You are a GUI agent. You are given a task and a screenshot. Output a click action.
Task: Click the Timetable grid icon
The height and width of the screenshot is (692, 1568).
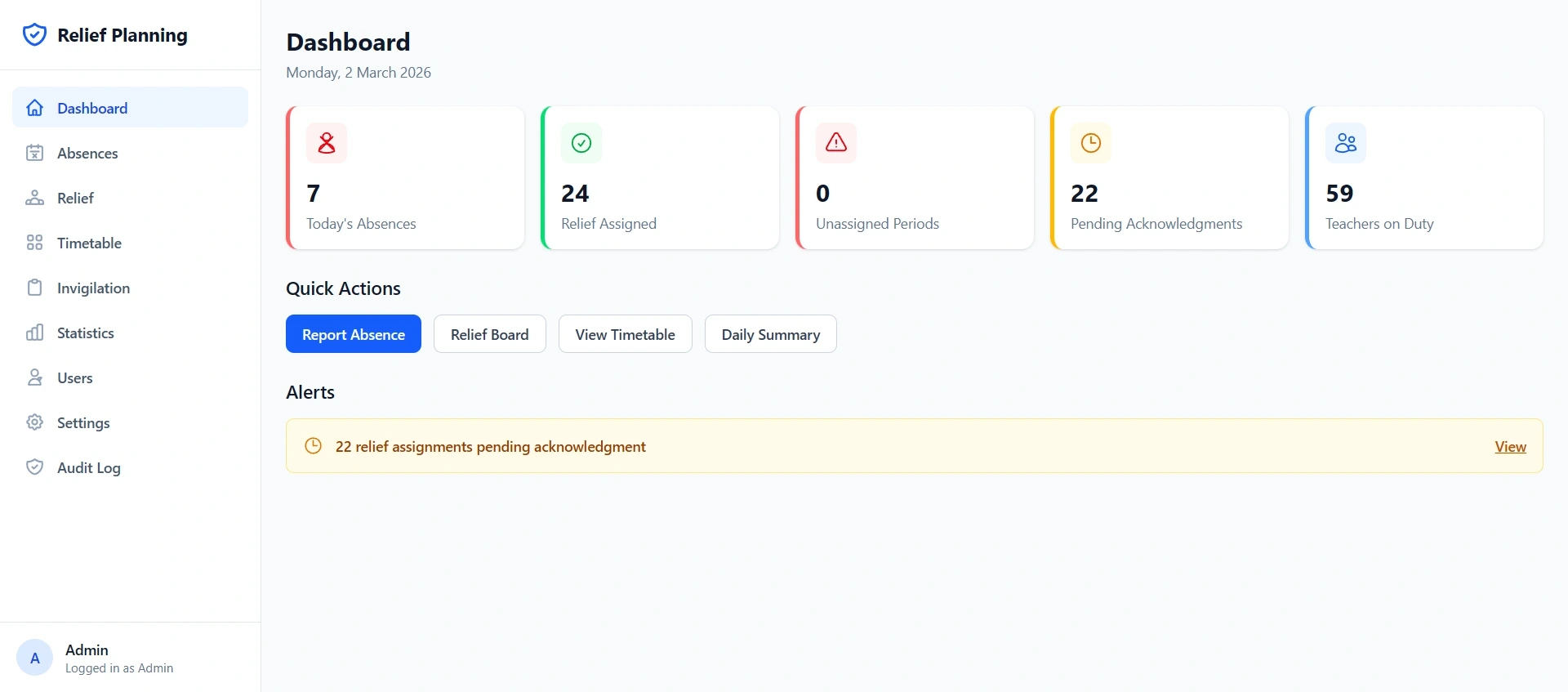(34, 243)
